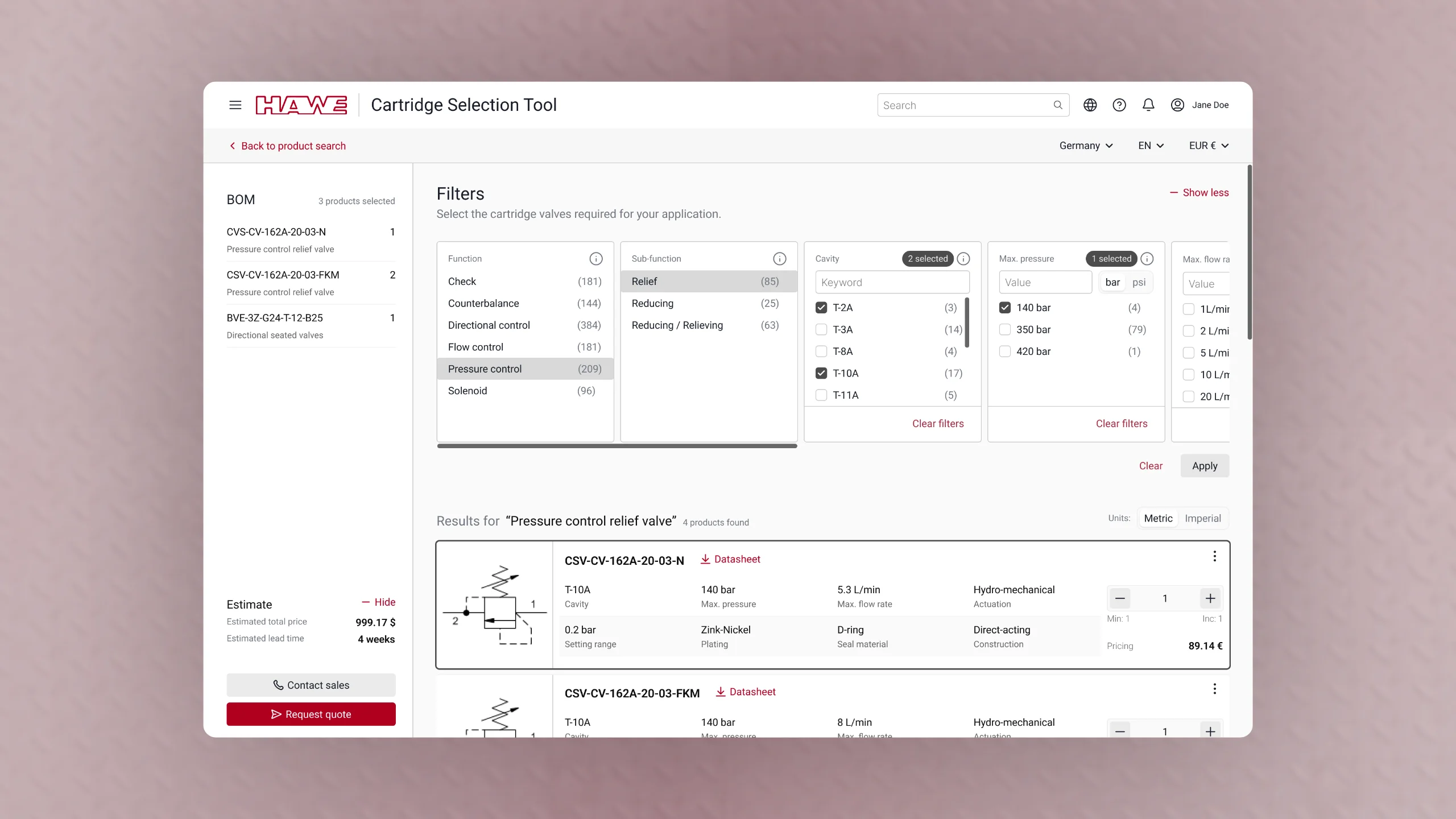The height and width of the screenshot is (819, 1456).
Task: Open the notifications bell
Action: pos(1148,105)
